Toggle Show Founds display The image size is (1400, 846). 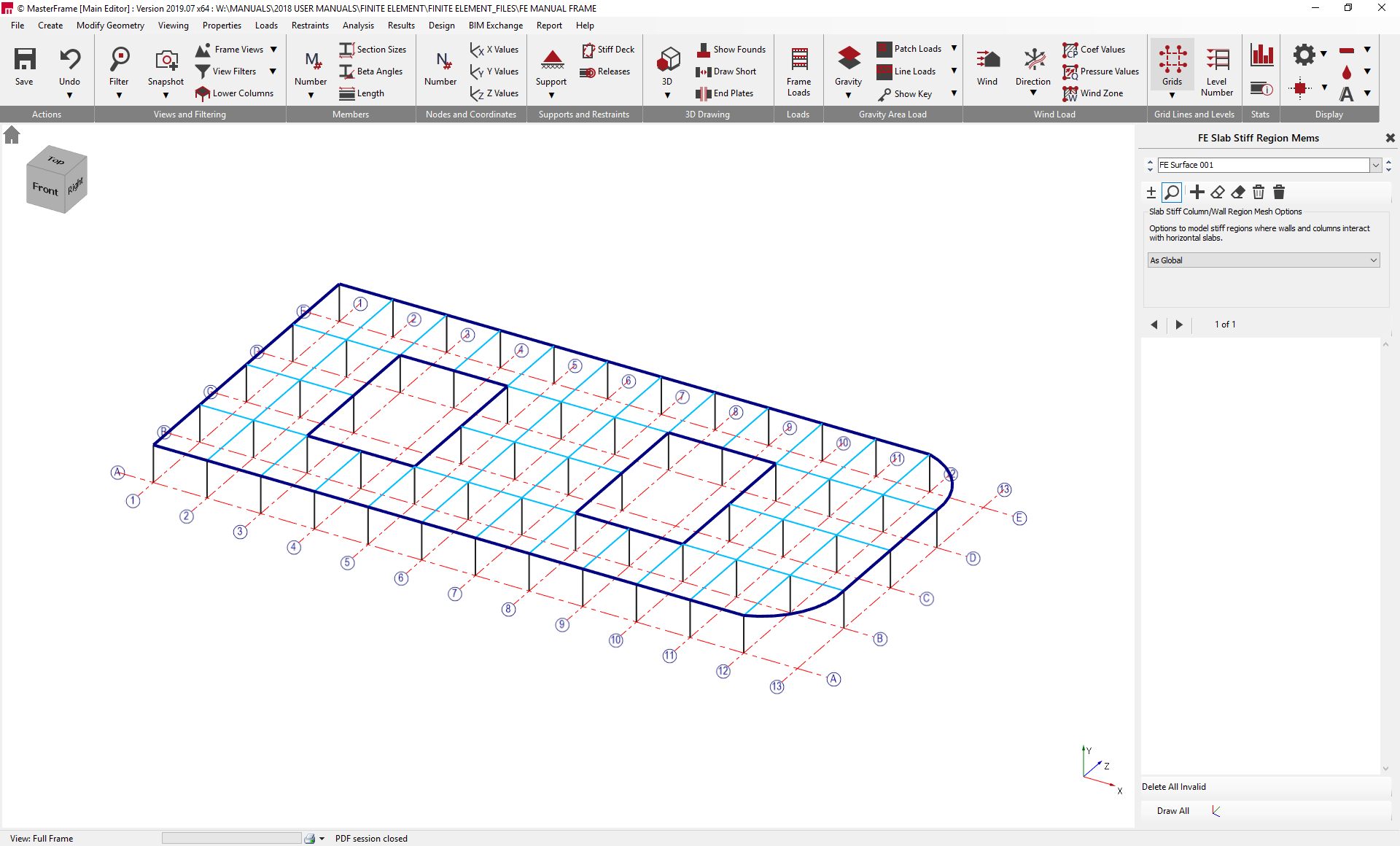pos(731,50)
